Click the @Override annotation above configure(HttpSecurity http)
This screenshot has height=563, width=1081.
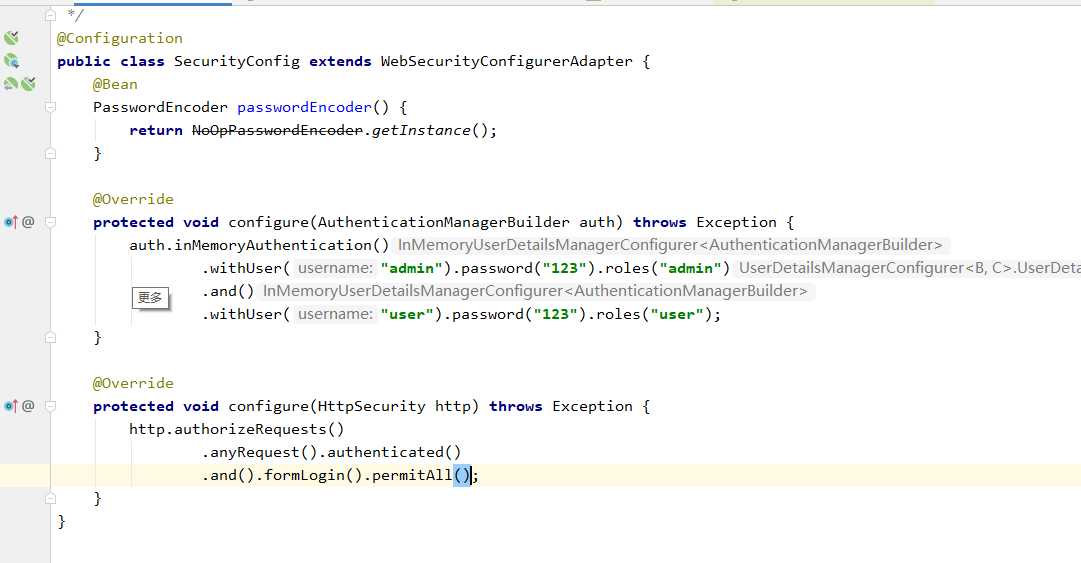coord(133,383)
